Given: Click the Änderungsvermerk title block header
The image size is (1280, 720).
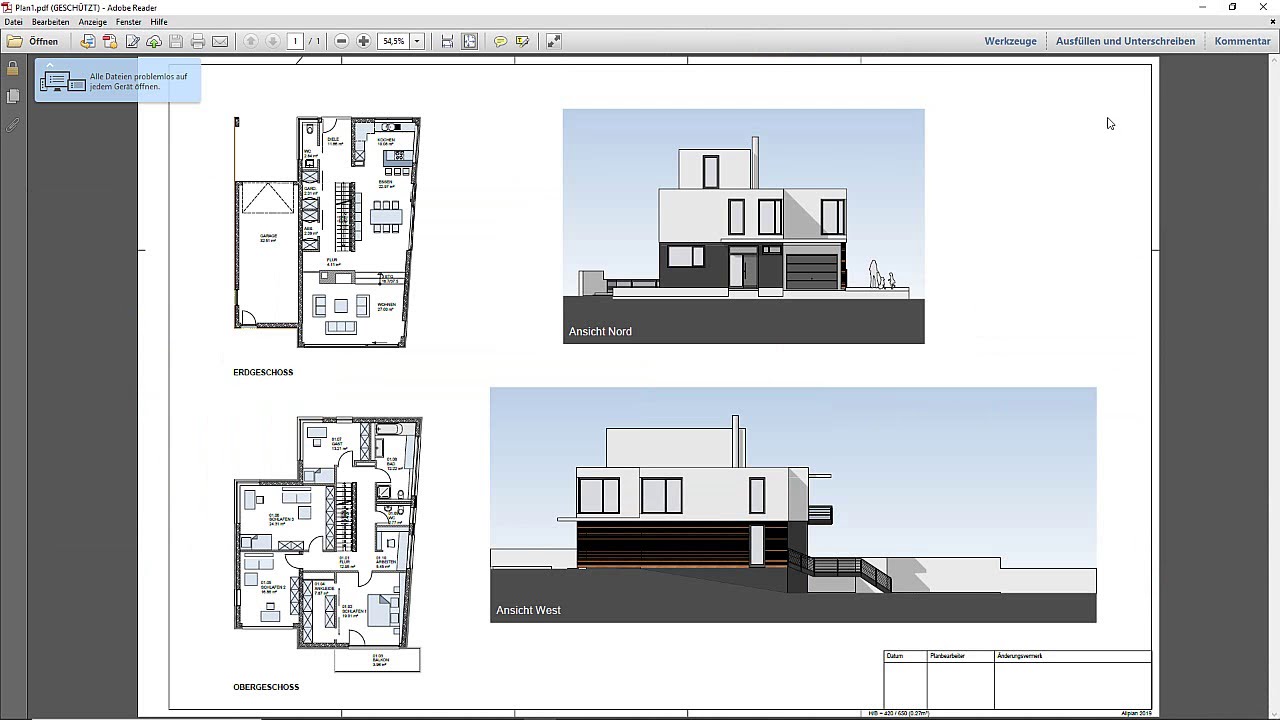Looking at the screenshot, I should (1020, 656).
